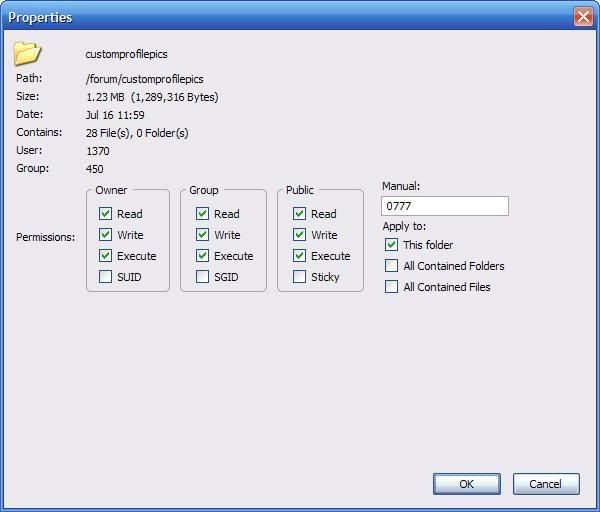Click the Manual: label
This screenshot has width=600, height=512.
coord(401,186)
